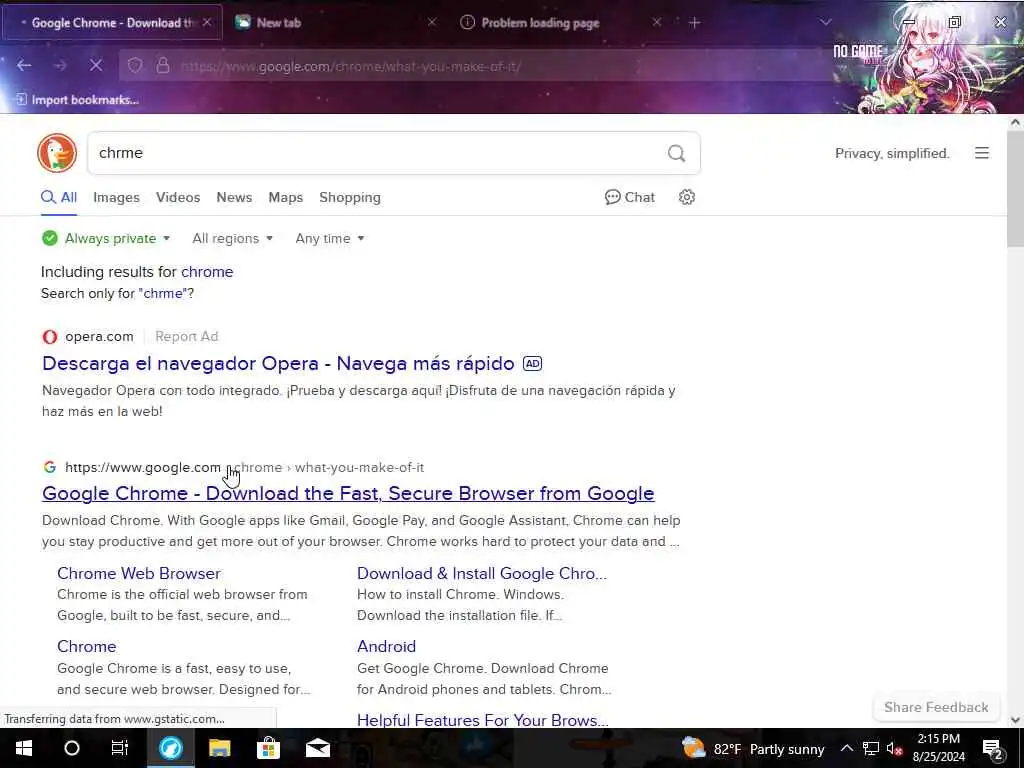Stop loading the page with X button
The image size is (1024, 768).
[96, 65]
